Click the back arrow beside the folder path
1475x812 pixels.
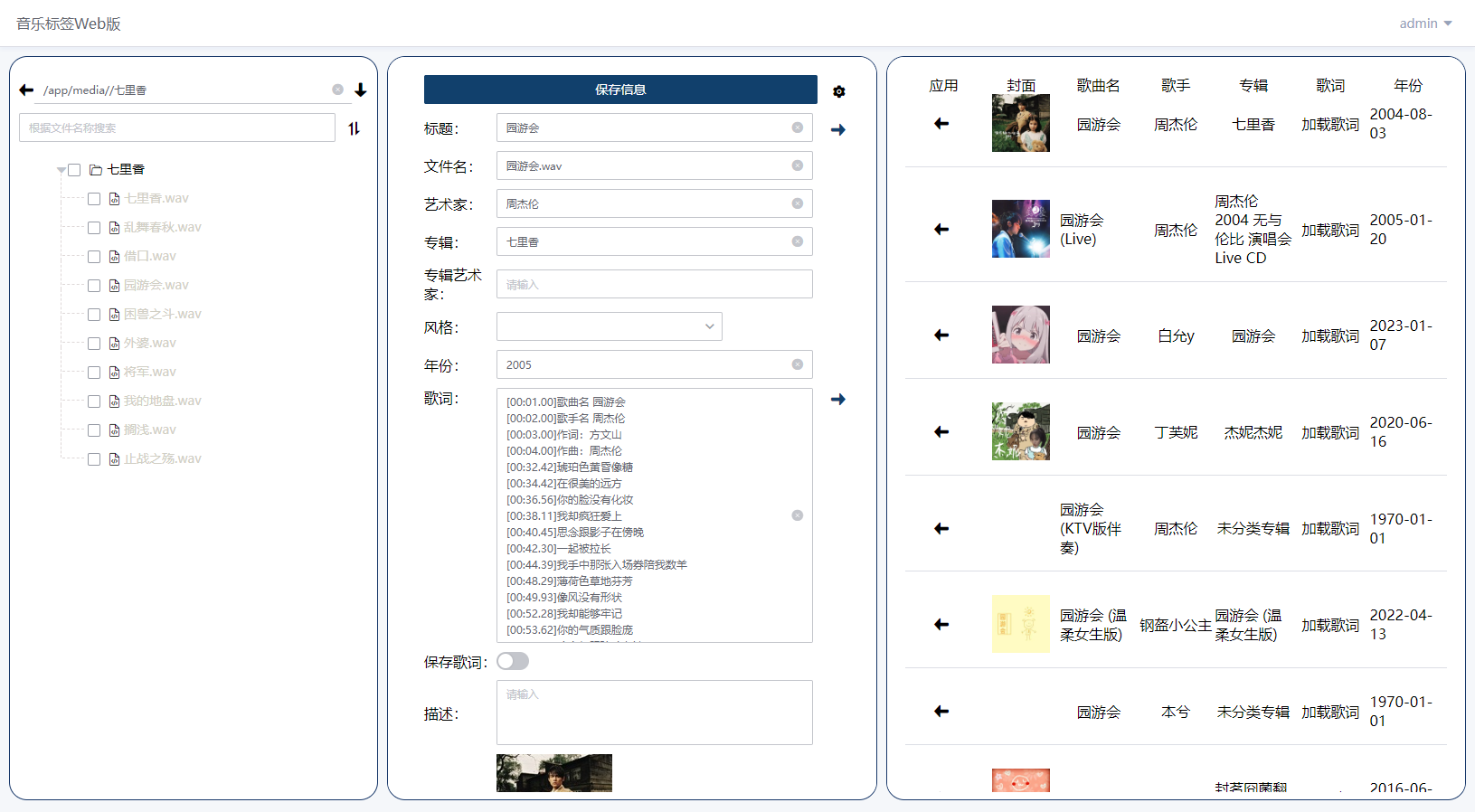(26, 90)
